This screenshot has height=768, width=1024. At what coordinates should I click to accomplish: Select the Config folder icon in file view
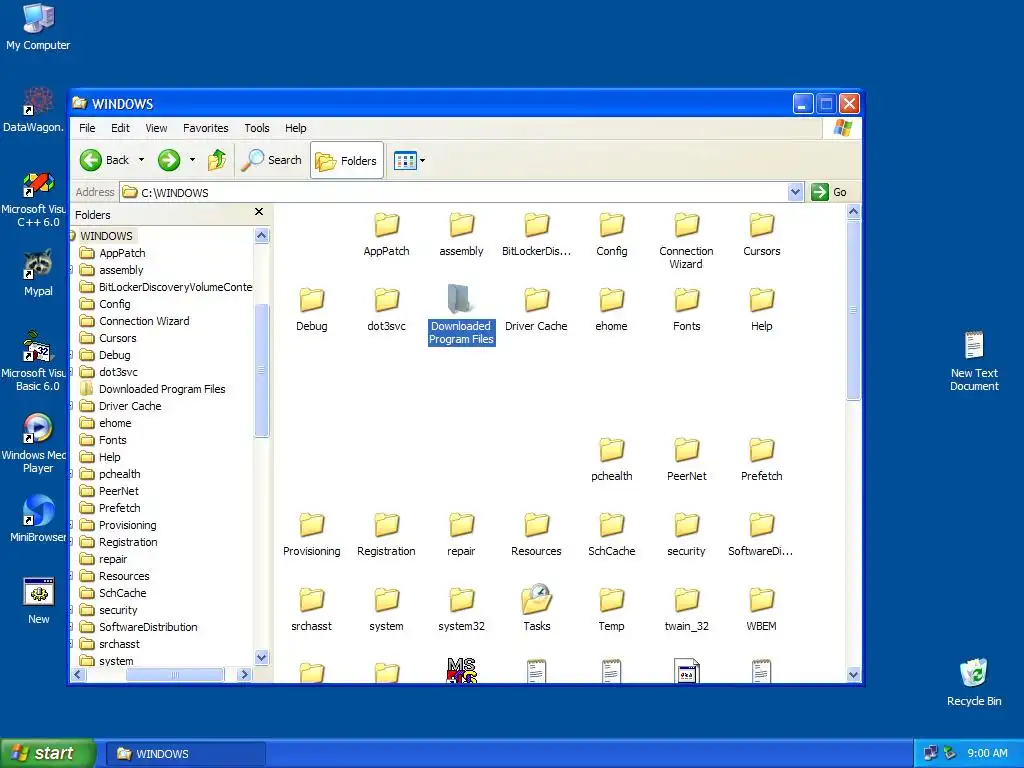point(611,225)
